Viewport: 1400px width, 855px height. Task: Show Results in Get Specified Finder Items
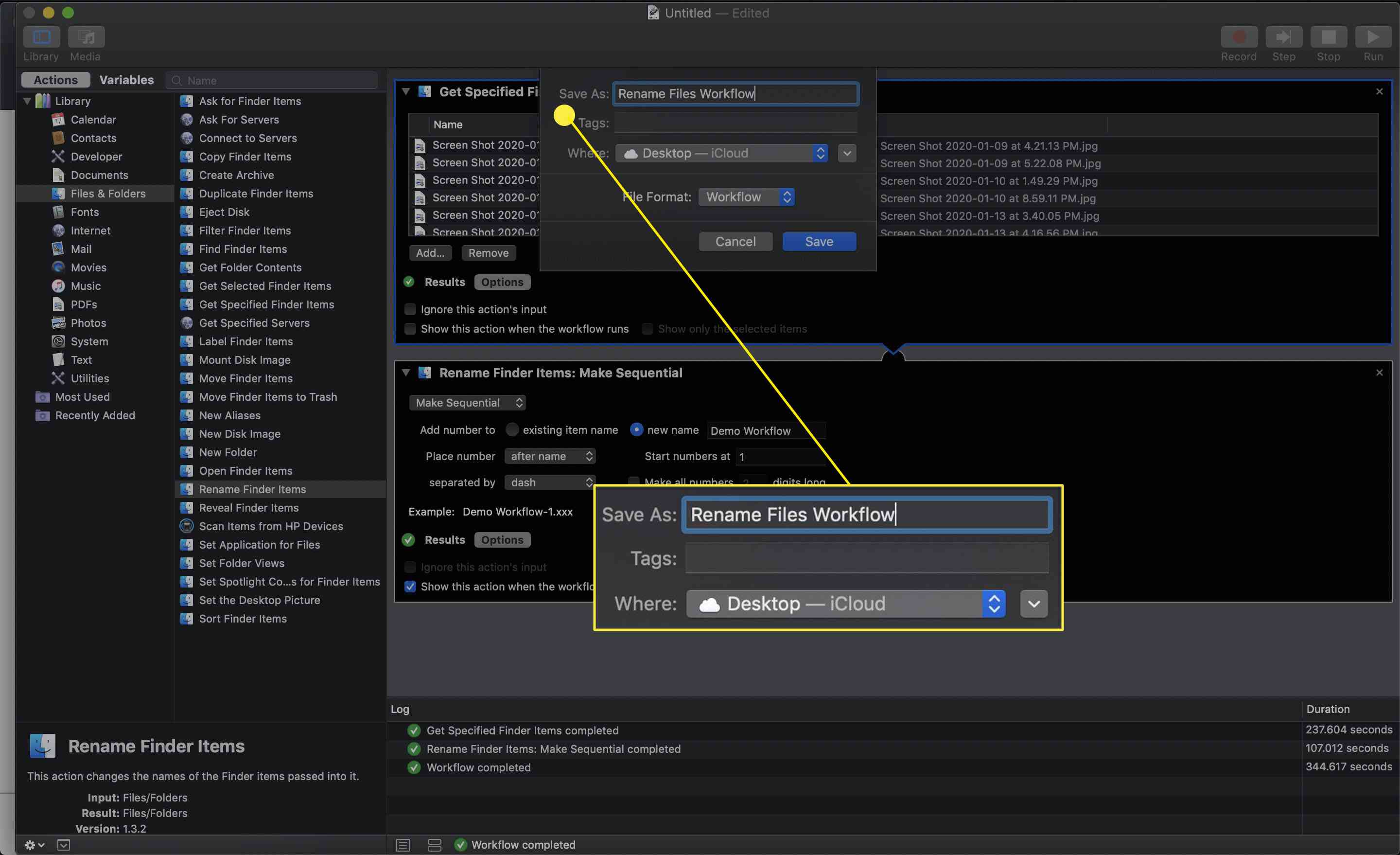tap(444, 282)
